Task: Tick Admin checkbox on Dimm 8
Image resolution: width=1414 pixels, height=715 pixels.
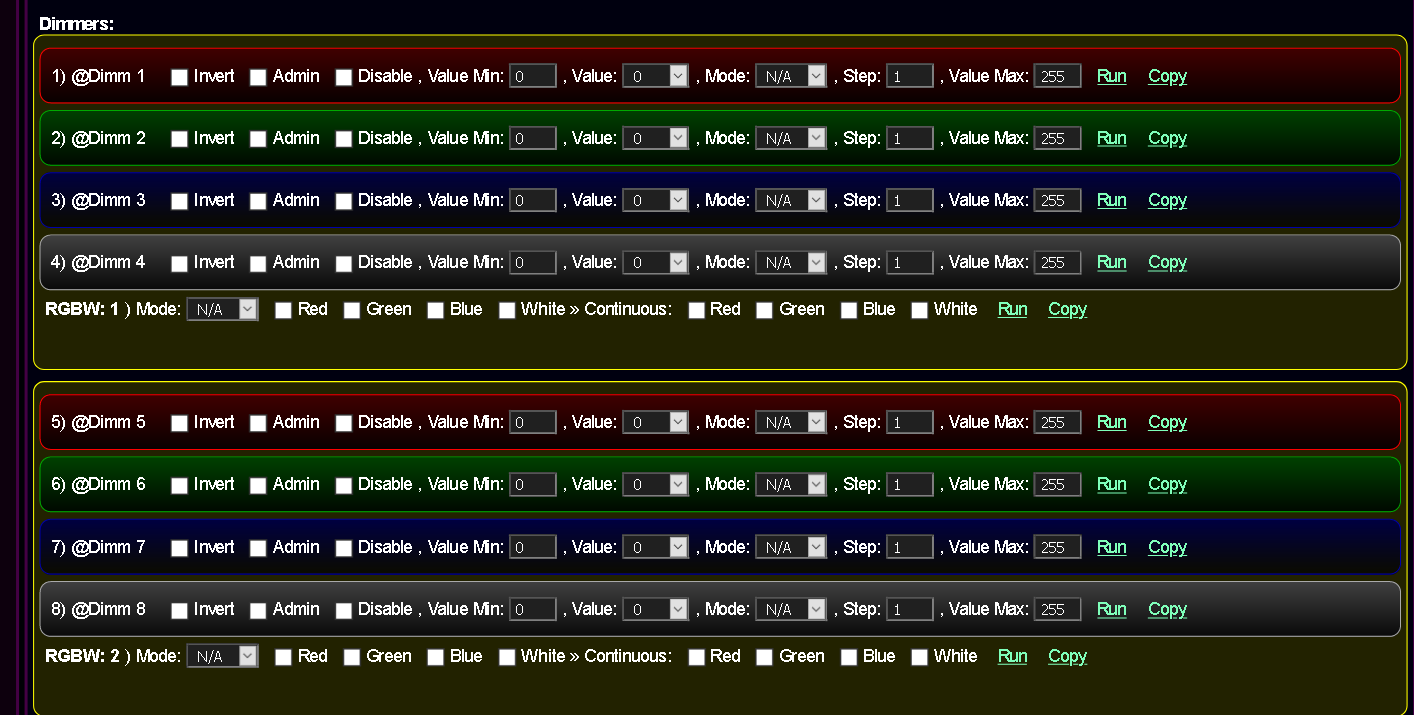Action: (258, 610)
